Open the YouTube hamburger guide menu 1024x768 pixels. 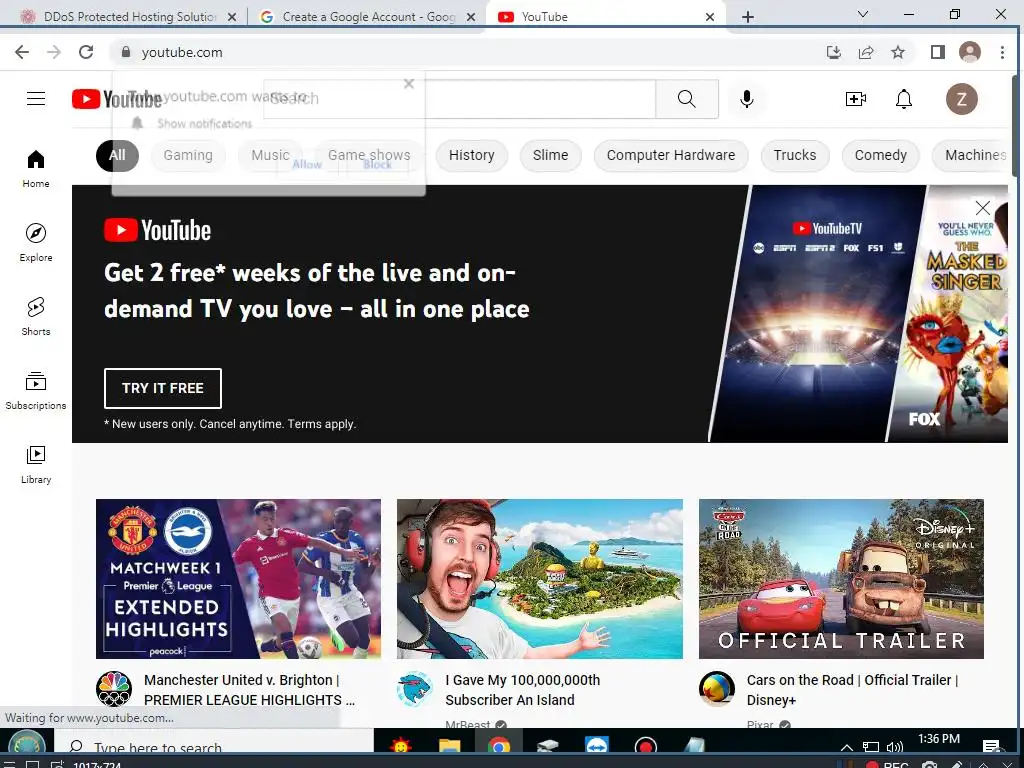pyautogui.click(x=36, y=99)
